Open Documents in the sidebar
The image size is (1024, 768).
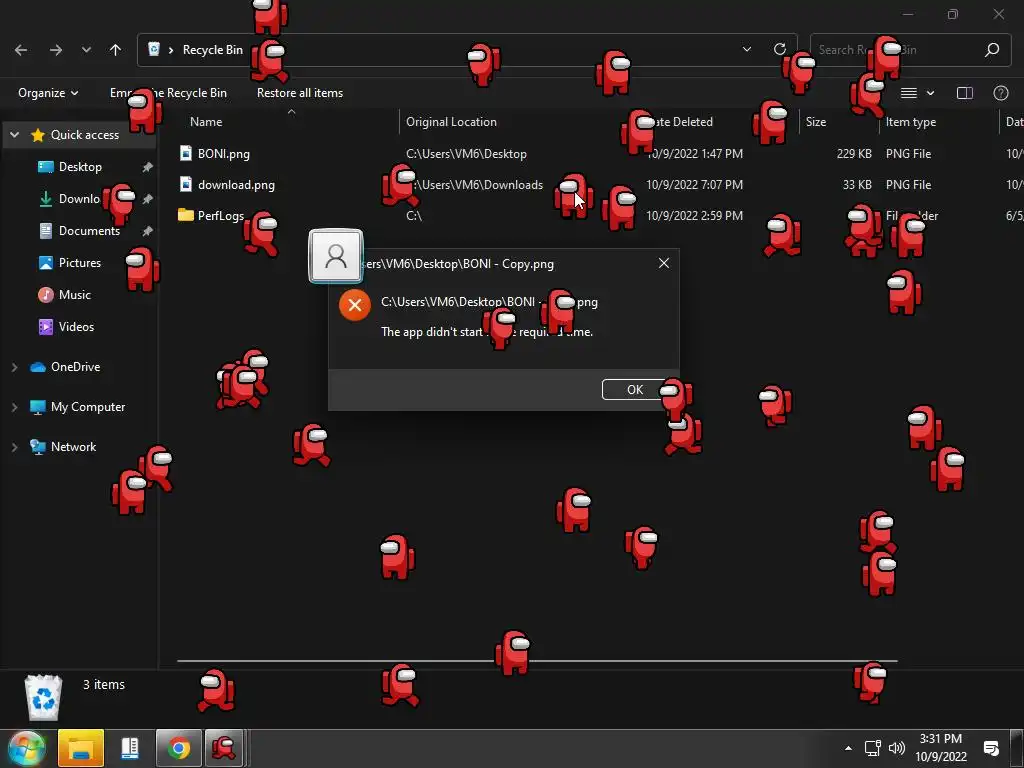[89, 231]
